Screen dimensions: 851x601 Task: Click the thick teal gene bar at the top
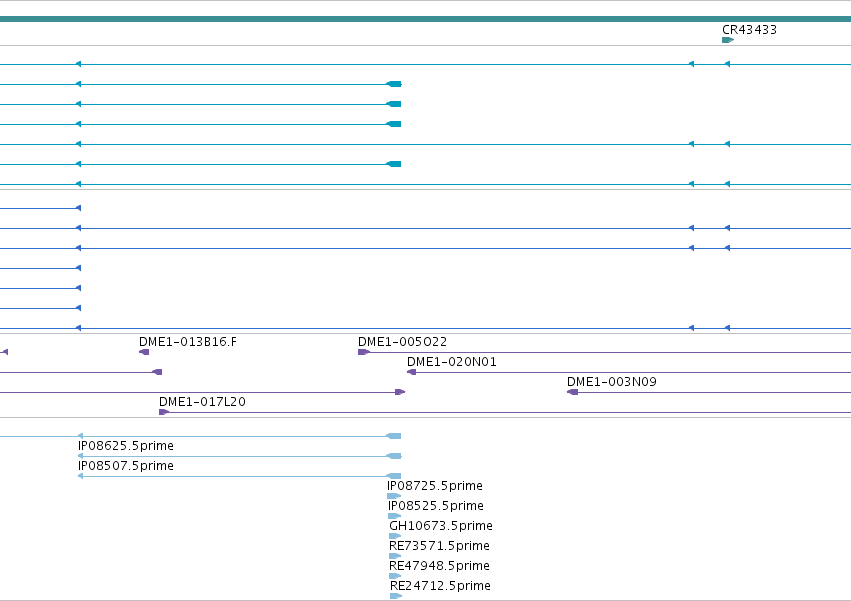[x=426, y=19]
